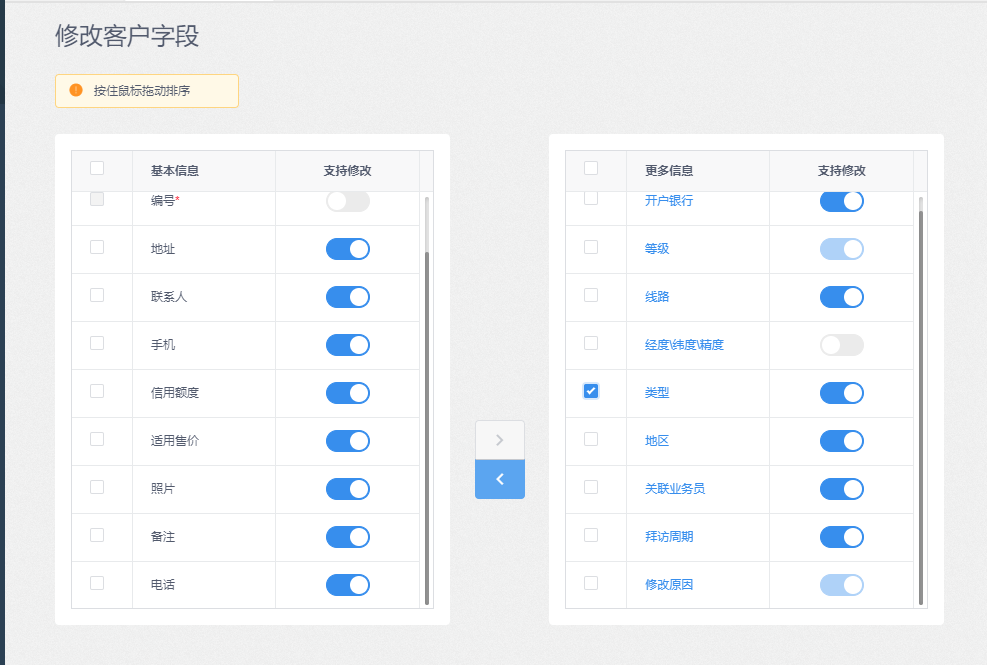Select all via 更多信息 header checkbox
Image resolution: width=987 pixels, height=665 pixels.
click(591, 168)
